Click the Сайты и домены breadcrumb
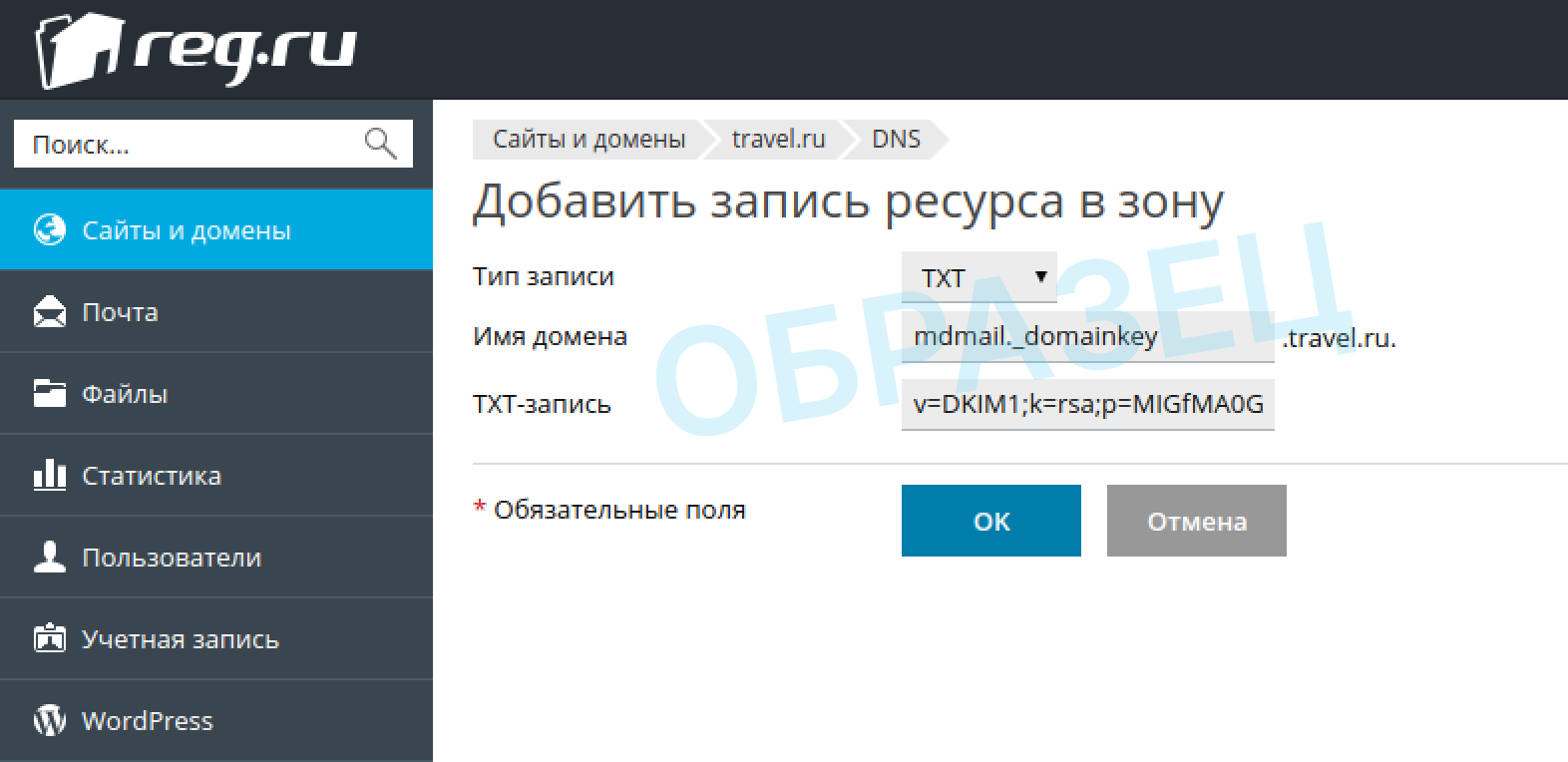The image size is (1568, 762). pos(588,139)
